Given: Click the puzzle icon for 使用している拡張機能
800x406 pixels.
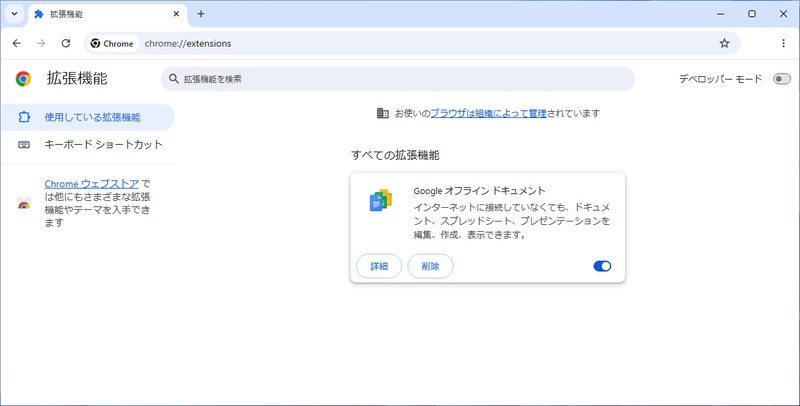Looking at the screenshot, I should (24, 117).
